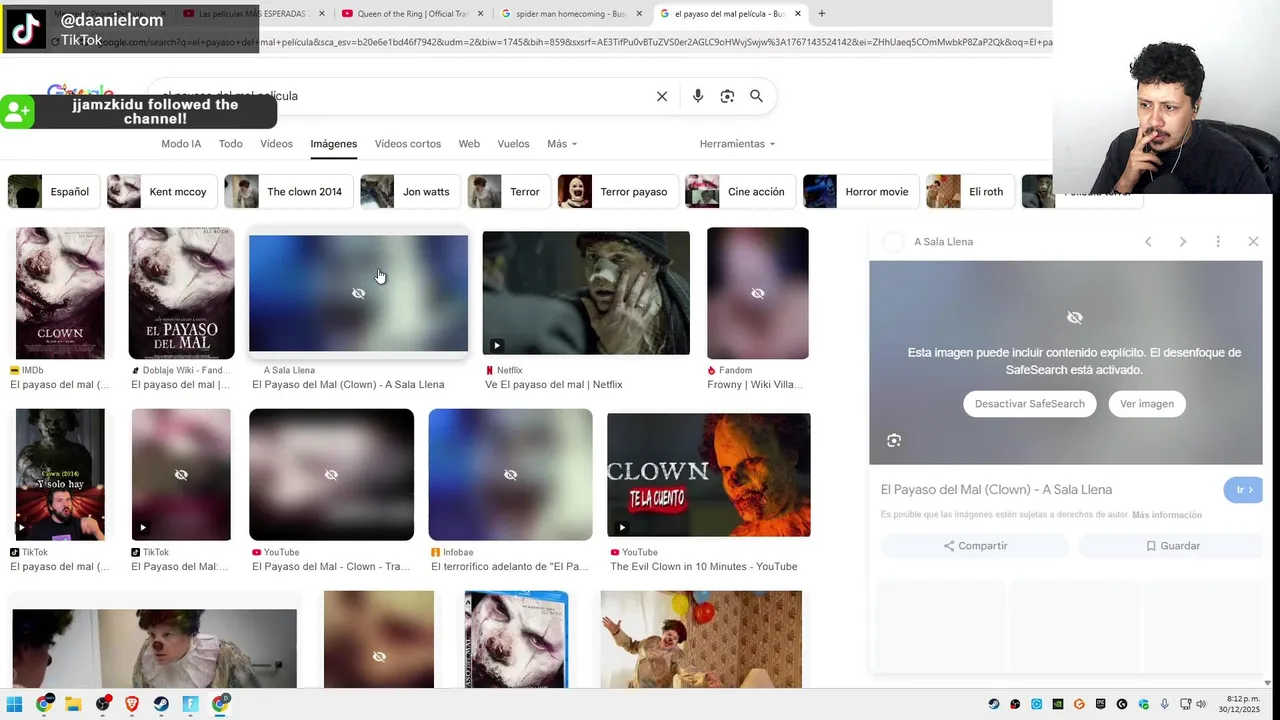Open the Netflix video thumbnail
This screenshot has width=1280, height=720.
click(586, 293)
